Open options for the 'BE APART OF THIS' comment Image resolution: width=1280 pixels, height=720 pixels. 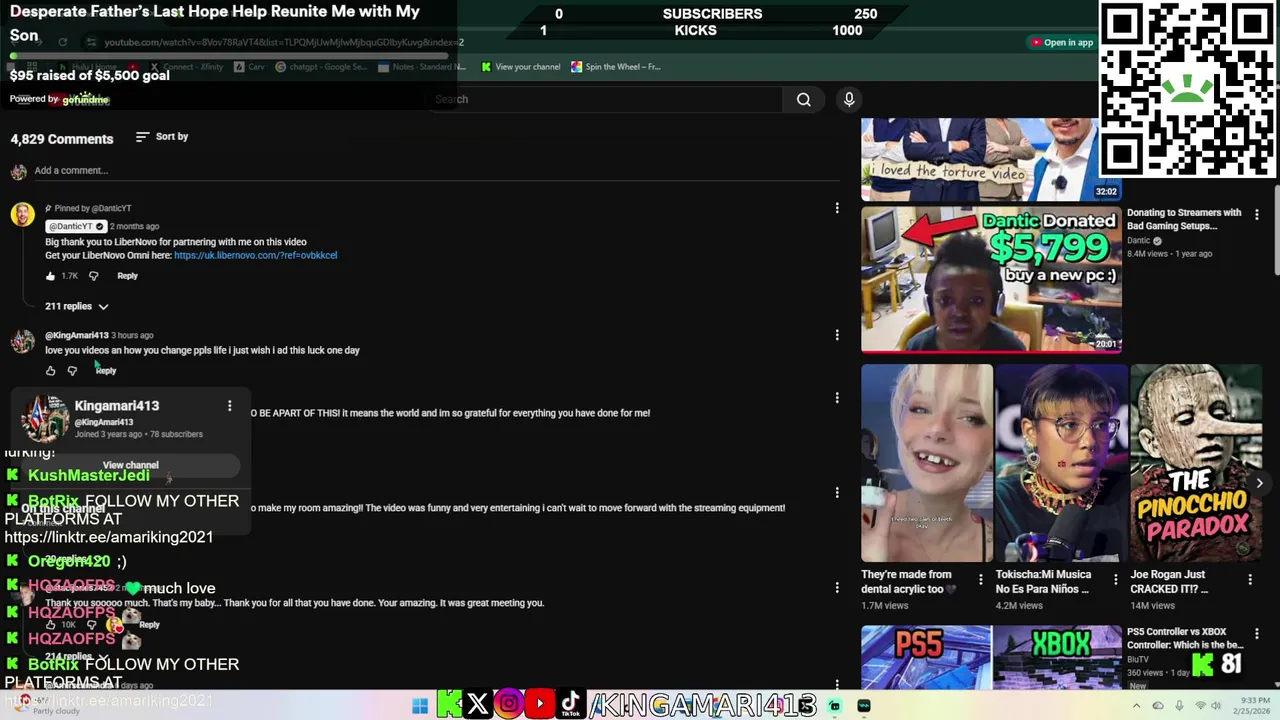tap(837, 398)
